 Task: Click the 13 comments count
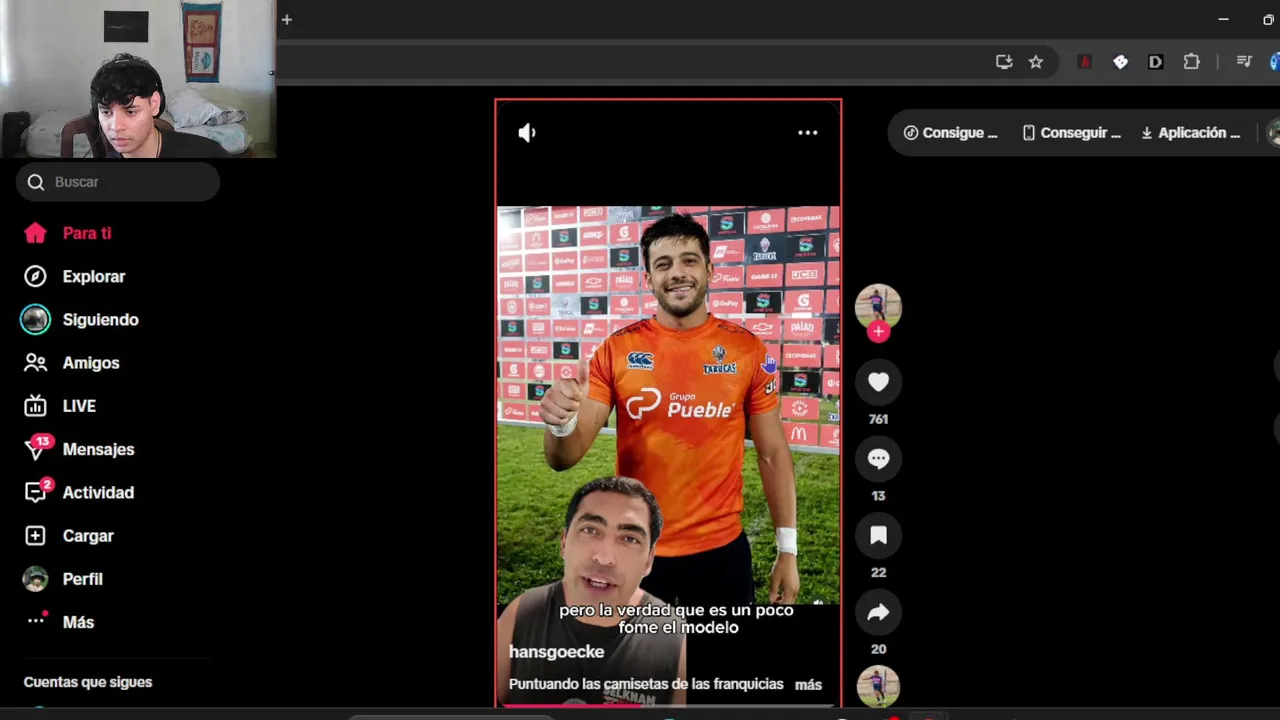click(878, 496)
